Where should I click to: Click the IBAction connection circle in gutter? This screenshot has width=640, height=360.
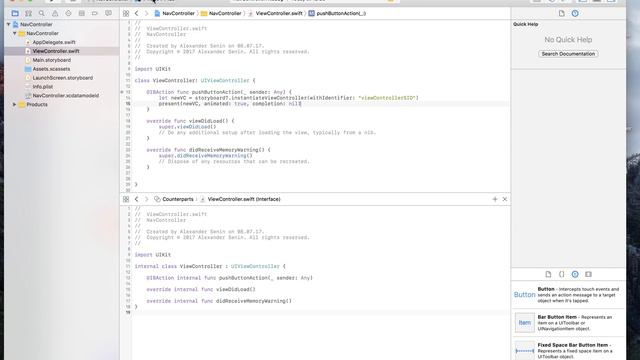[x=122, y=92]
